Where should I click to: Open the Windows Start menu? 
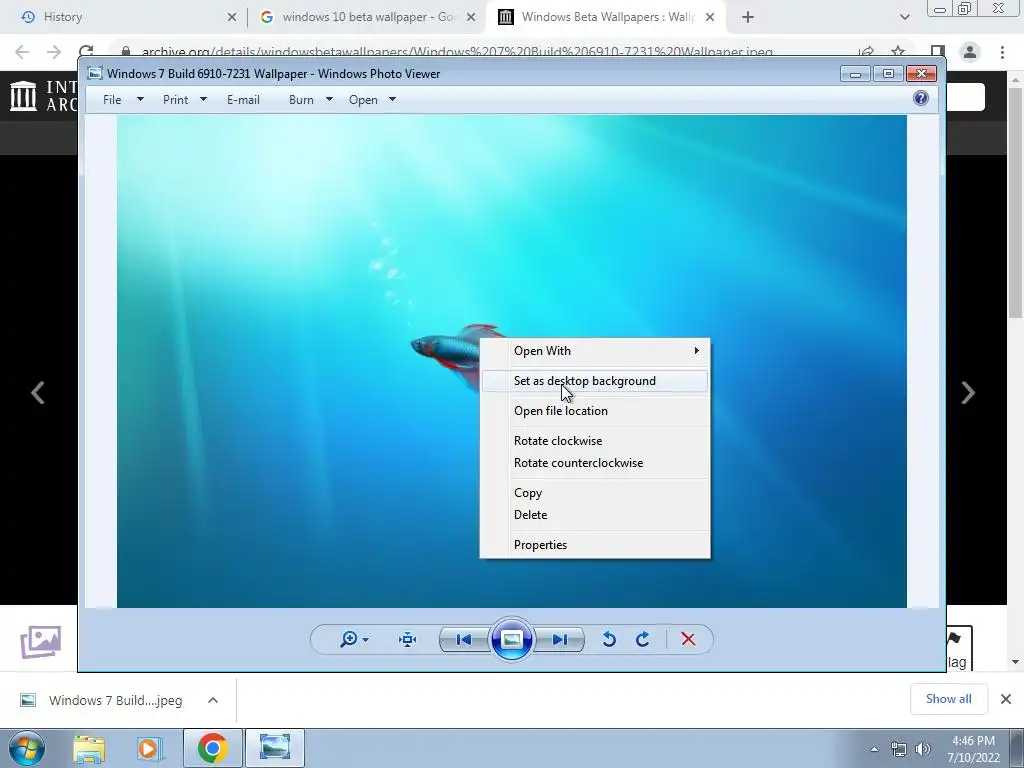point(27,748)
